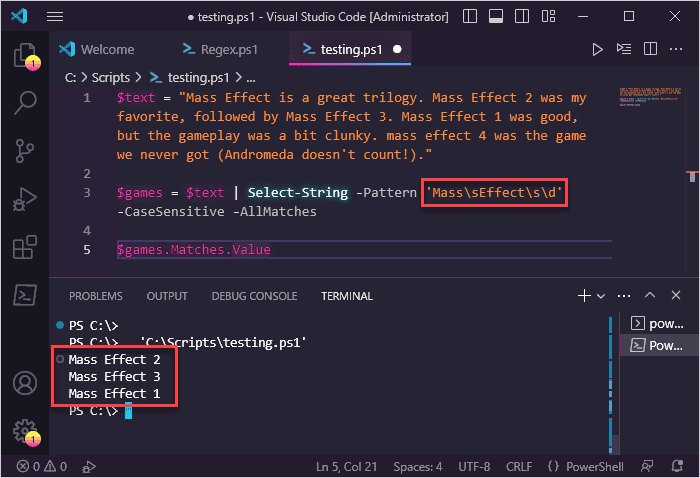700x478 pixels.
Task: Create a new terminal with plus icon
Action: (584, 295)
